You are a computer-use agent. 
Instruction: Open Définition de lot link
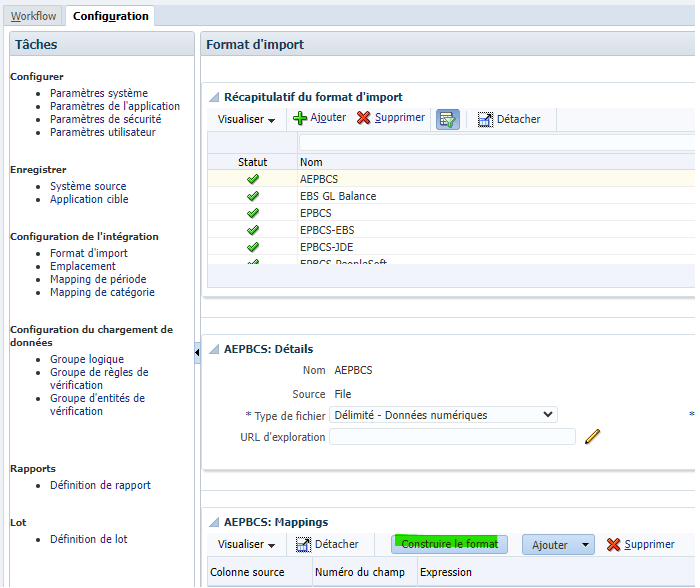click(x=88, y=539)
